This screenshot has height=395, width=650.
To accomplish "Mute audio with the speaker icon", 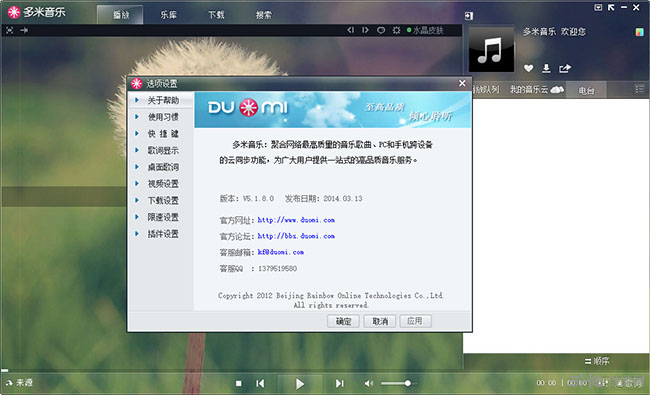I will (368, 383).
